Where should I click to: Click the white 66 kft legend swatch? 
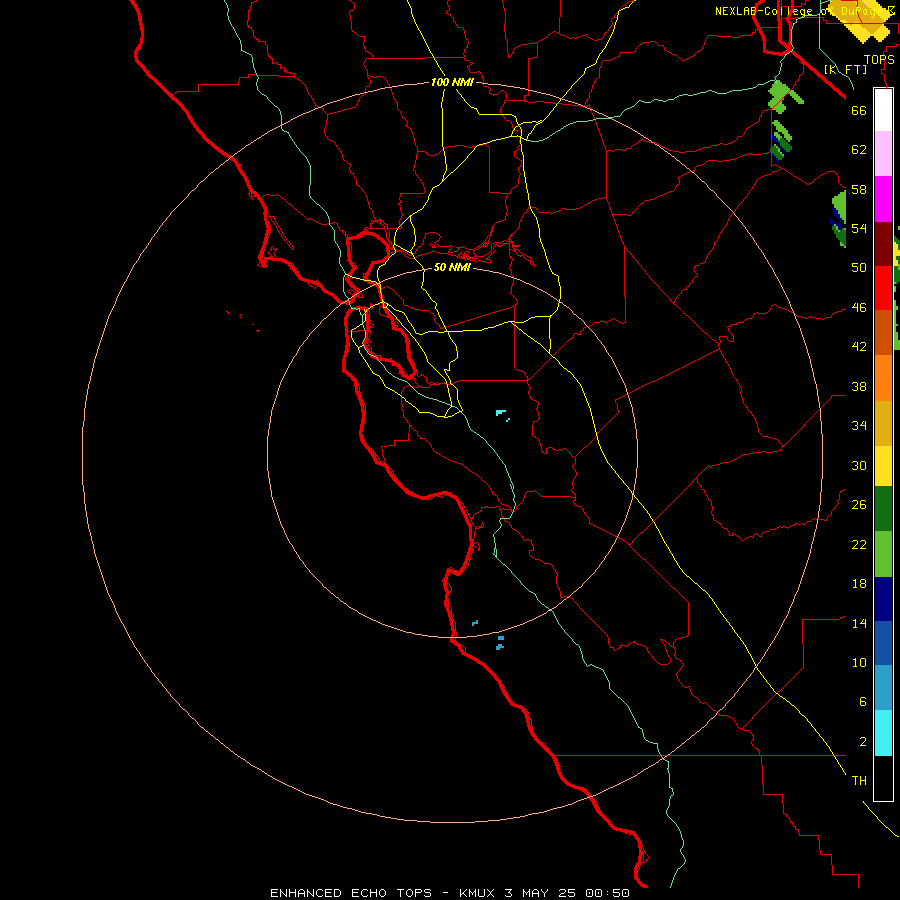pyautogui.click(x=883, y=110)
